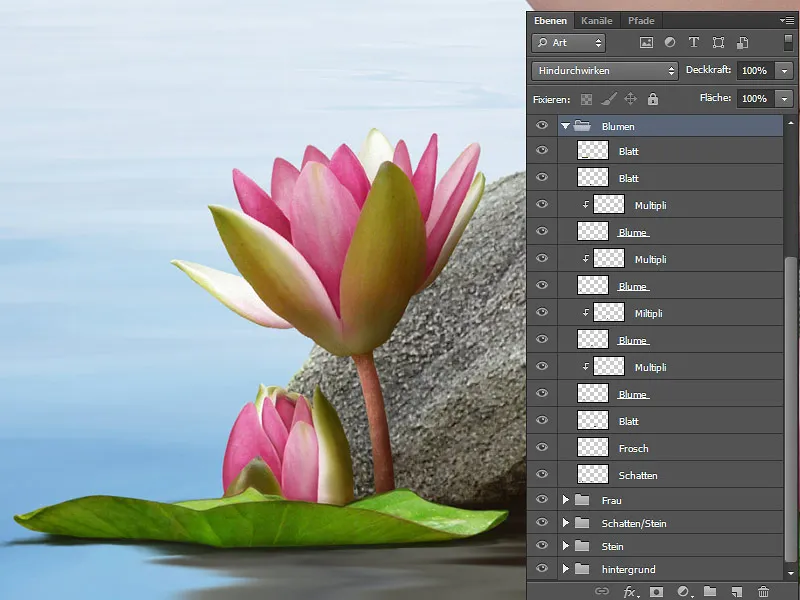Select the Frosch layer name
This screenshot has height=600, width=800.
pos(633,448)
